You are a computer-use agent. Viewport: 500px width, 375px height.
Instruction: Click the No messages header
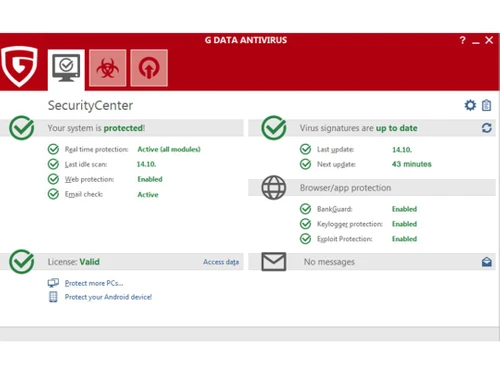coord(329,262)
